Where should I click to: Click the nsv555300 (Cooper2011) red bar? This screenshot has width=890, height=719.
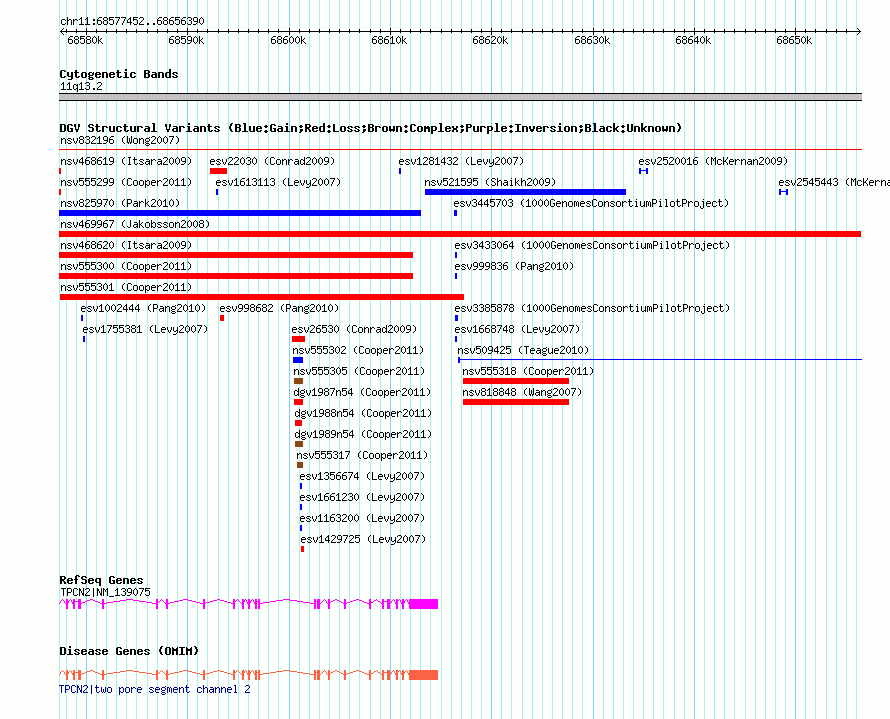236,276
